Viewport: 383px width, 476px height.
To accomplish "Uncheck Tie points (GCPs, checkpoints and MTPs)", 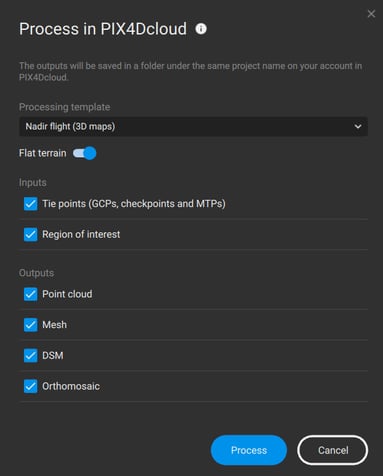I will pos(31,204).
